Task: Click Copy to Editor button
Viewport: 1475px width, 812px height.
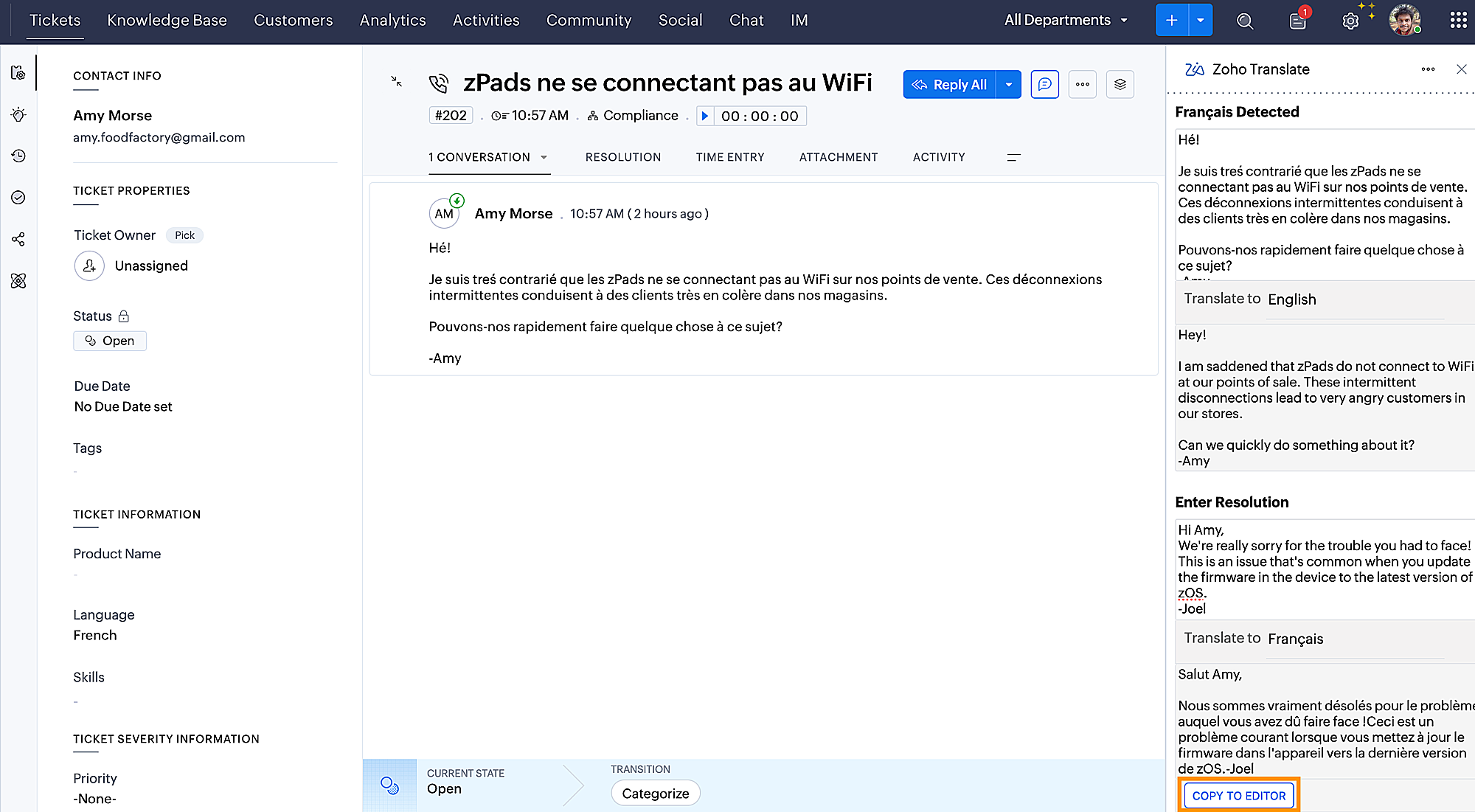Action: (x=1238, y=795)
